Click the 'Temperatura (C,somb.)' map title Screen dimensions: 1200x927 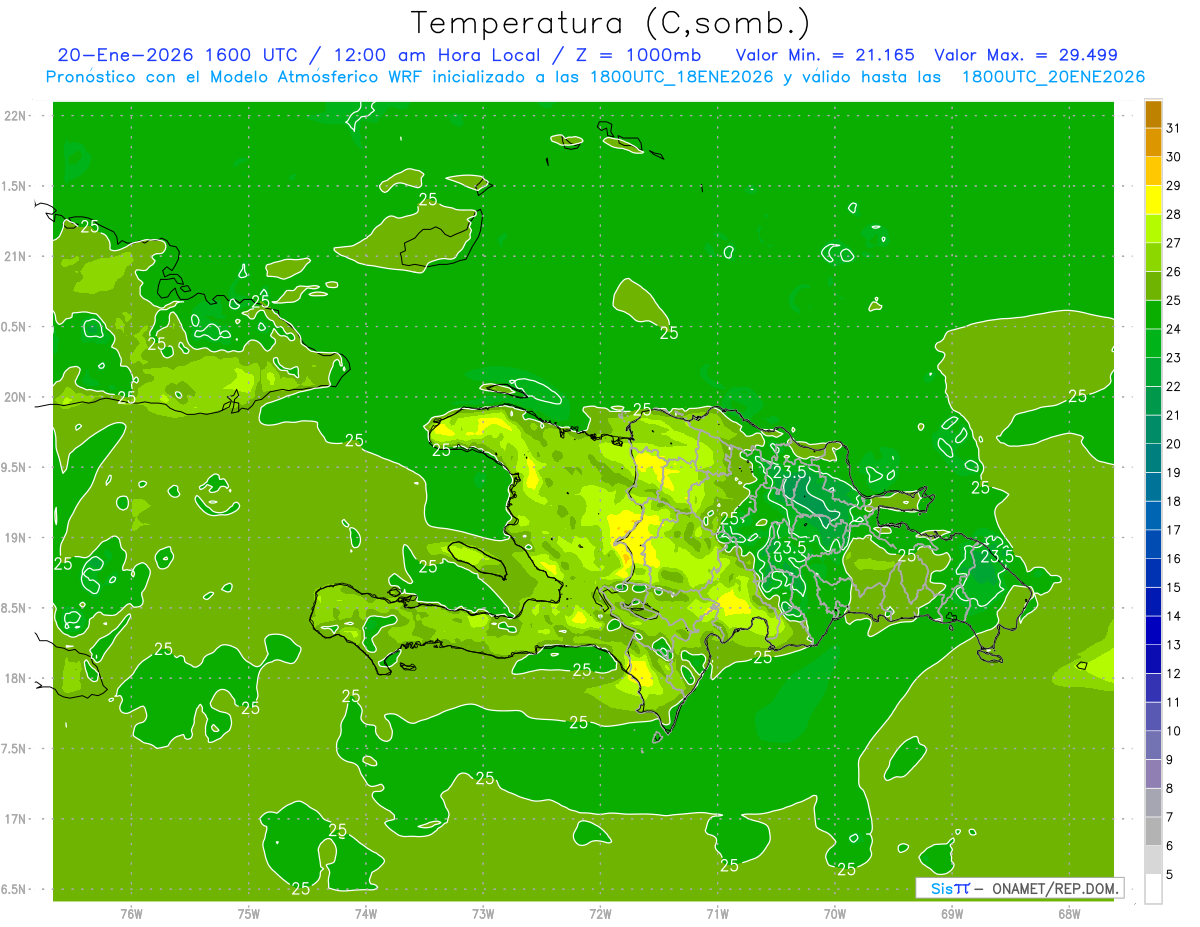coord(611,23)
